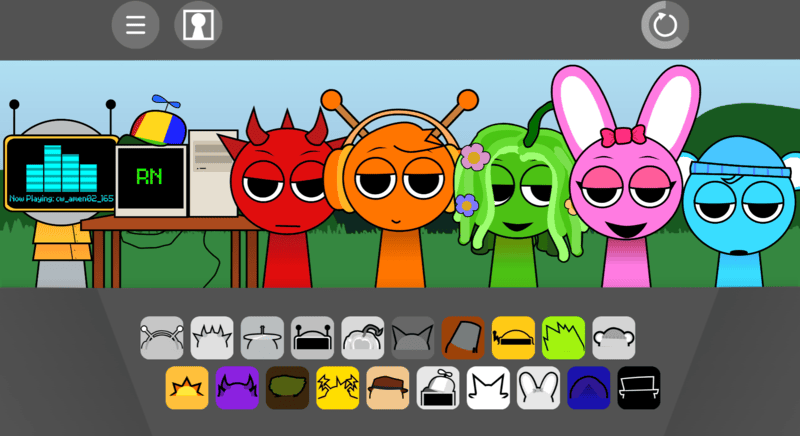Image resolution: width=800 pixels, height=436 pixels.
Task: Select the orange sun-shaped sound icon
Action: (186, 388)
